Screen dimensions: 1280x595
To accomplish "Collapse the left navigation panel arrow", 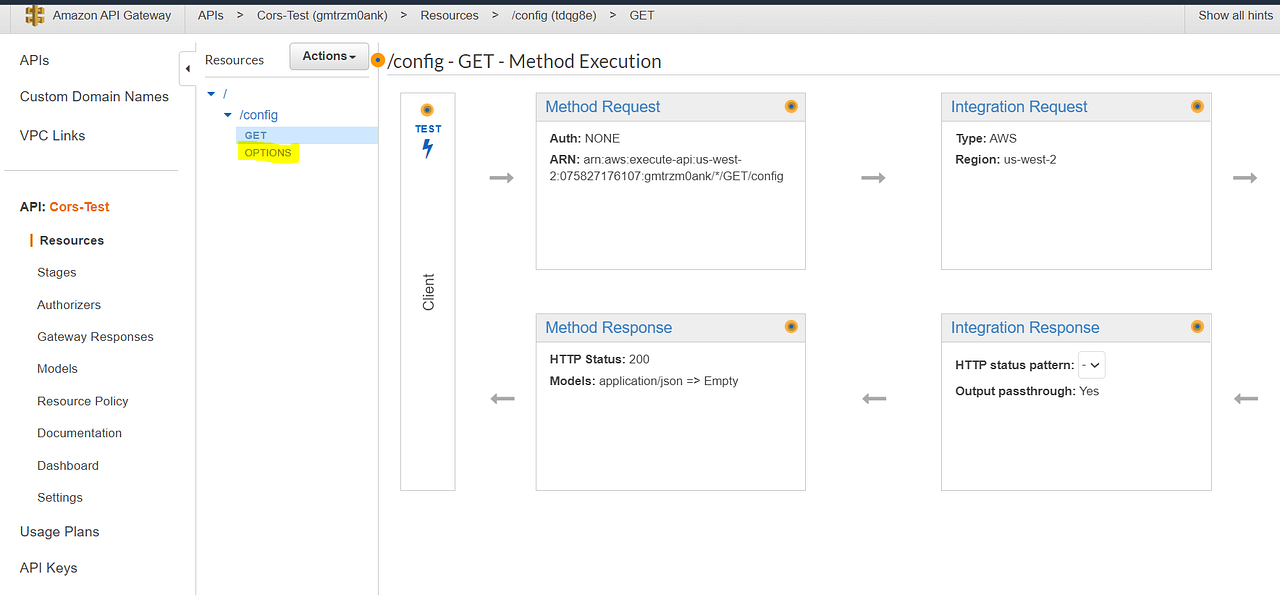I will click(188, 69).
